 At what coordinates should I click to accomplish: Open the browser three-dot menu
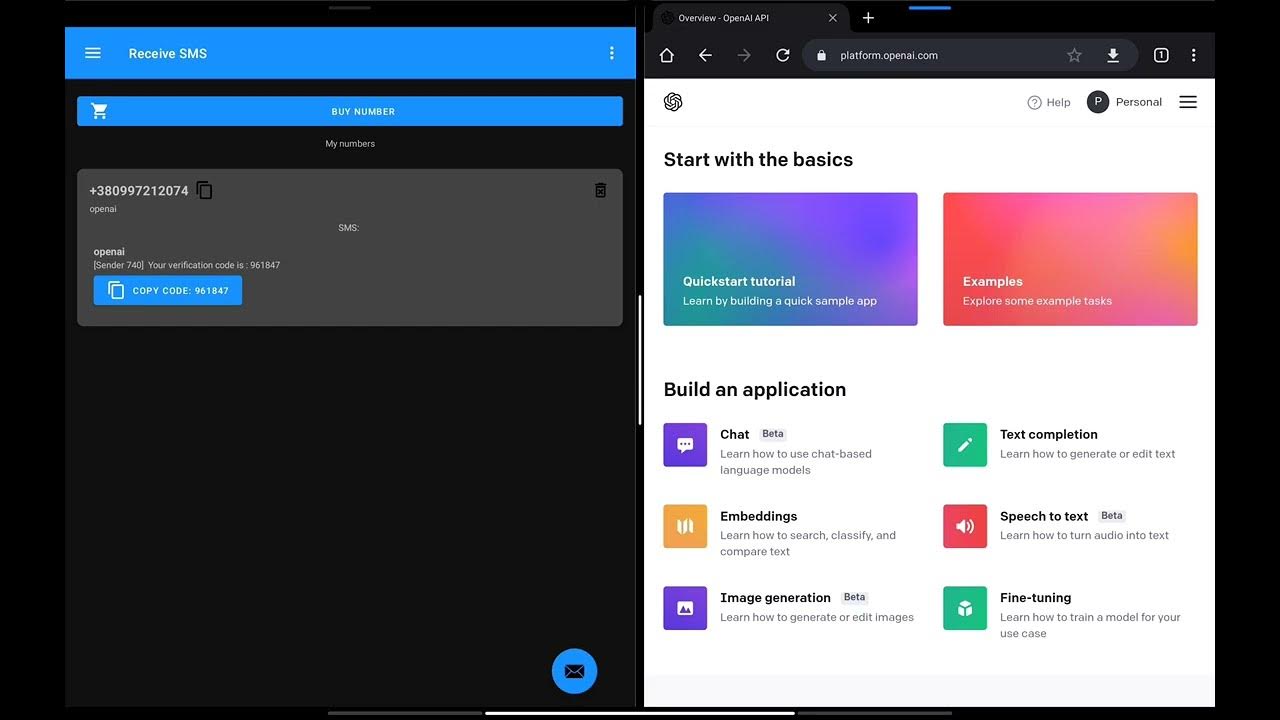[x=1193, y=55]
